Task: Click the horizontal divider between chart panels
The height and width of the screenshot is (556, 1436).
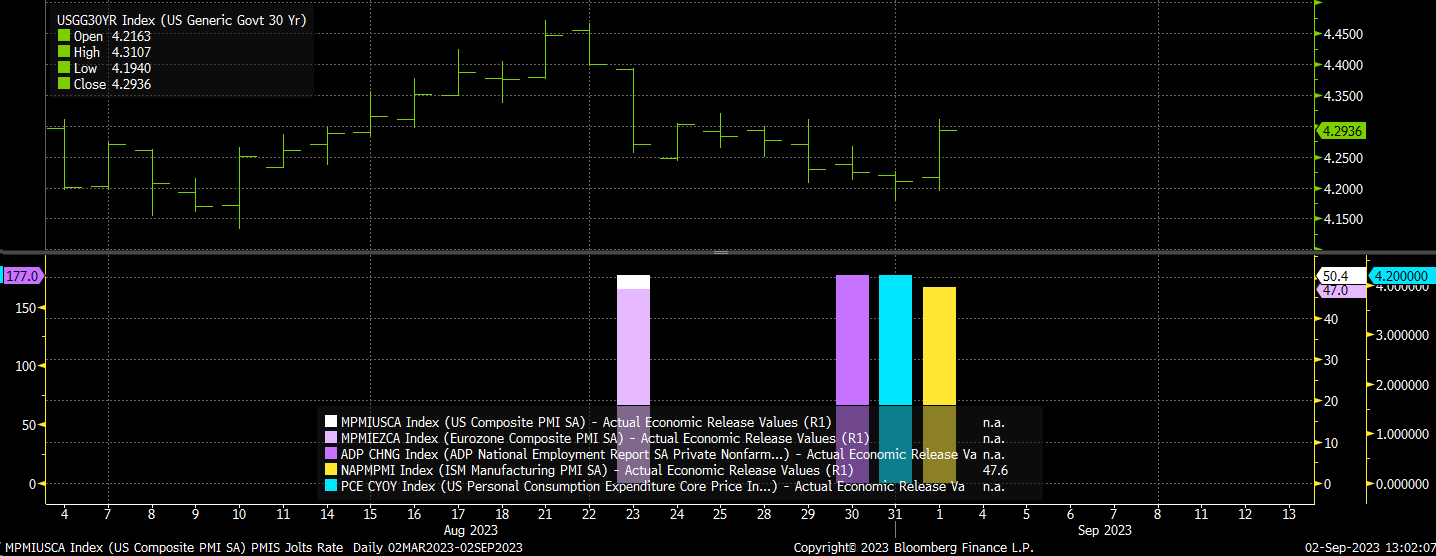Action: [x=718, y=252]
